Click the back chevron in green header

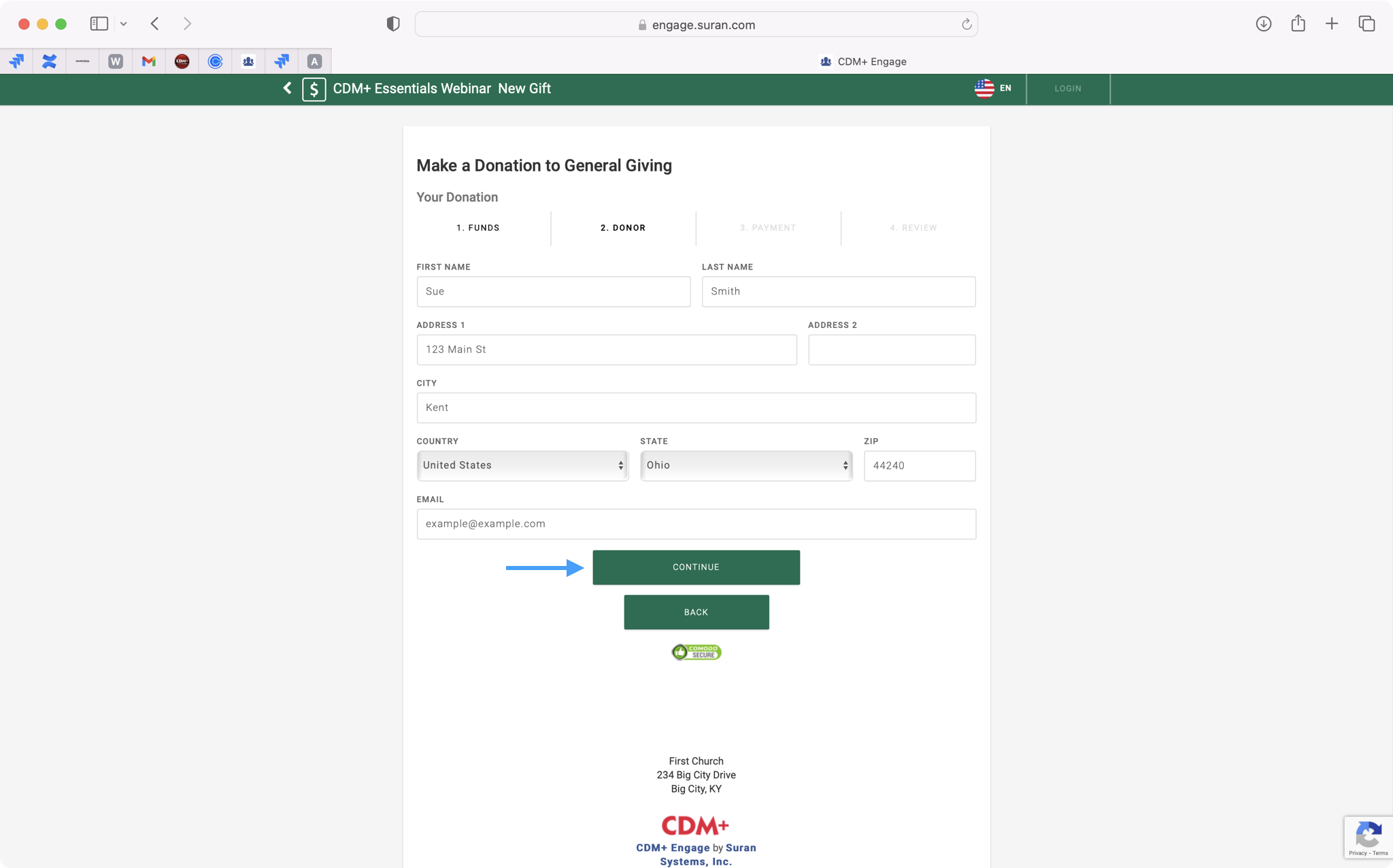[x=287, y=88]
